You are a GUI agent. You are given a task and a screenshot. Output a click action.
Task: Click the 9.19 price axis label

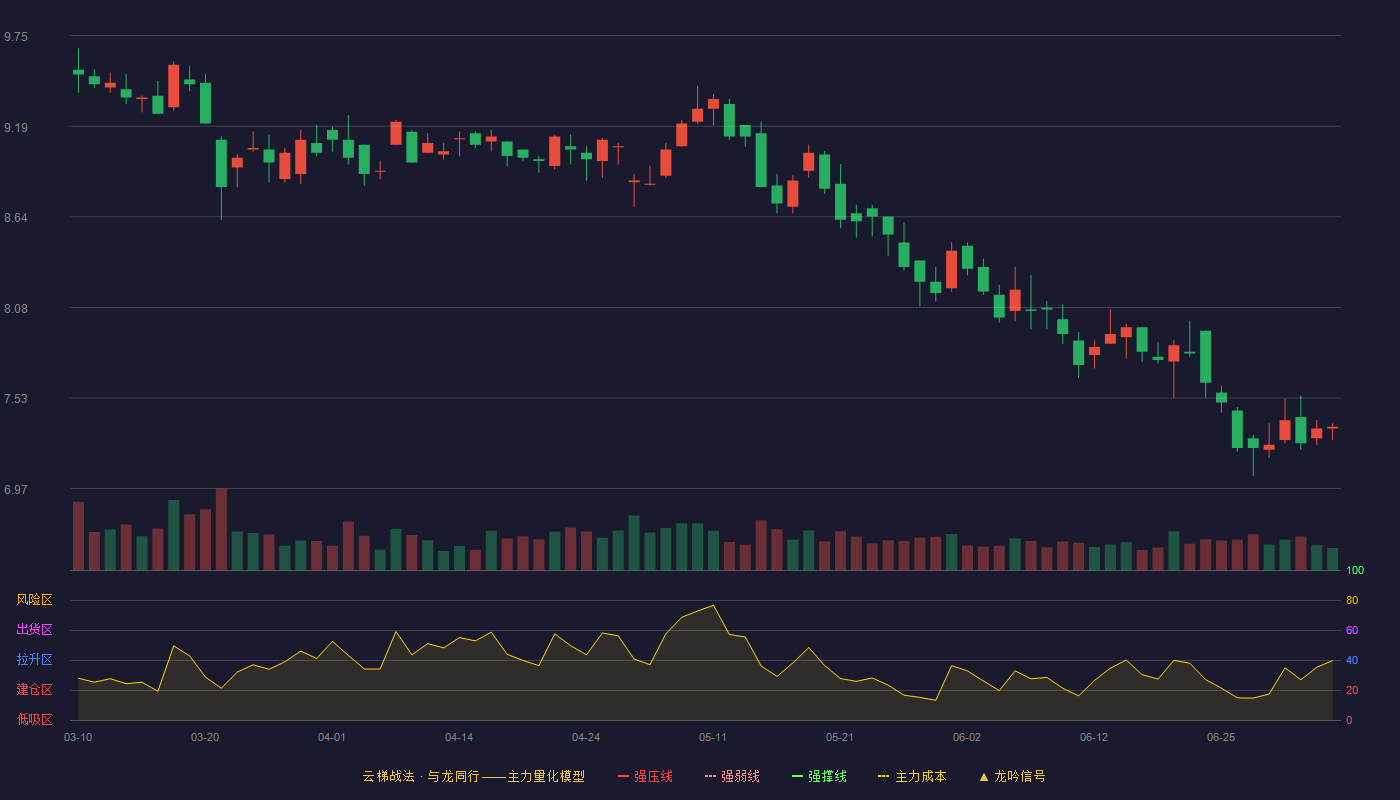[16, 128]
